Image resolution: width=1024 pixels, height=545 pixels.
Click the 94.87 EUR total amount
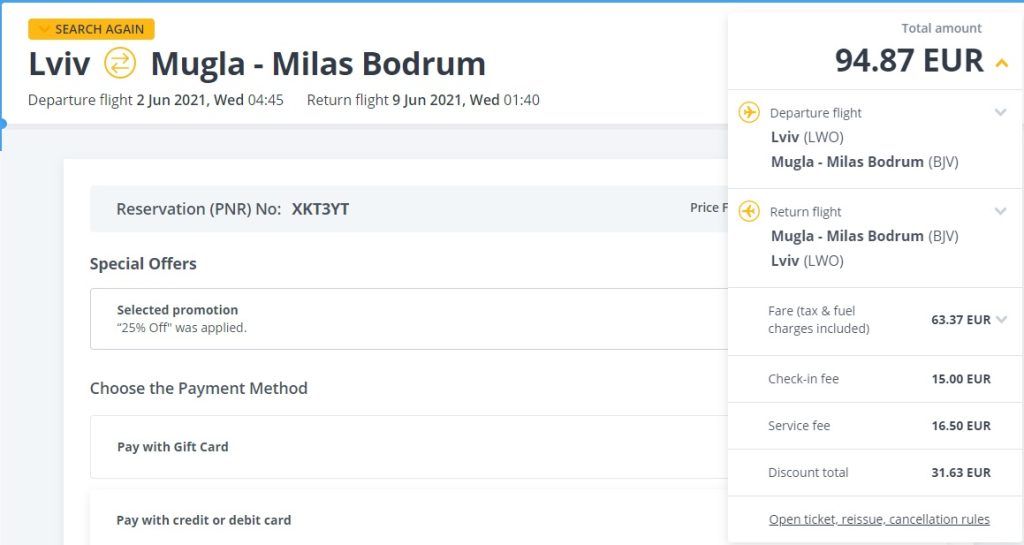[x=909, y=61]
